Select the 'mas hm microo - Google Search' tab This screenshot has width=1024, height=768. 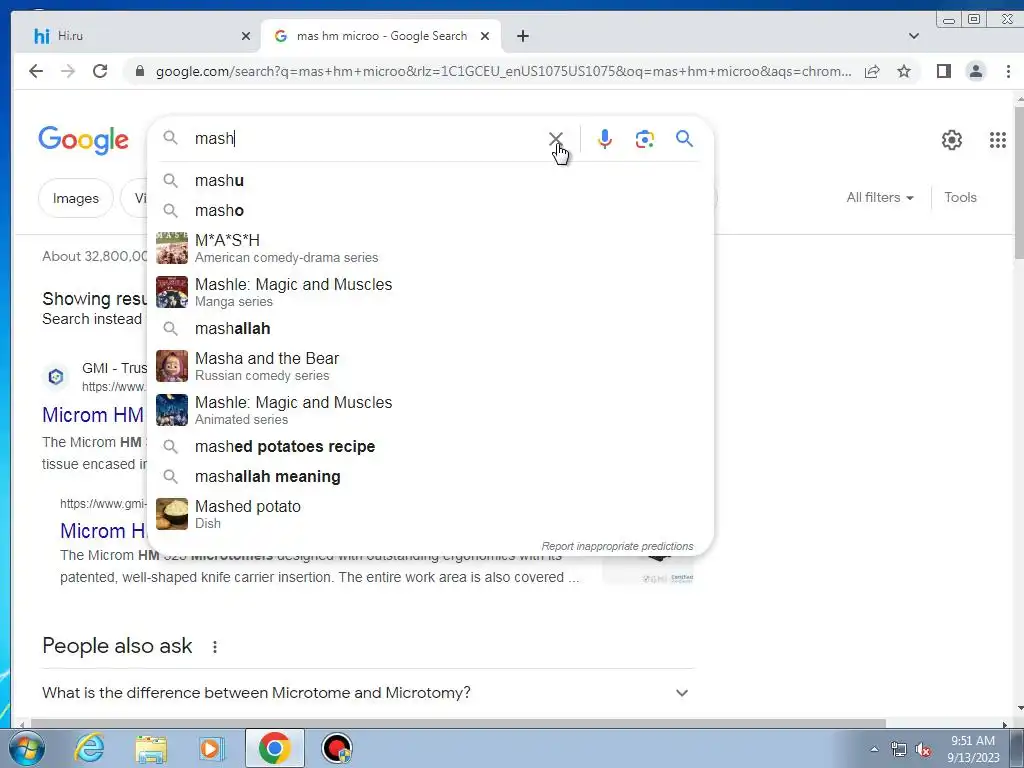[x=381, y=36]
